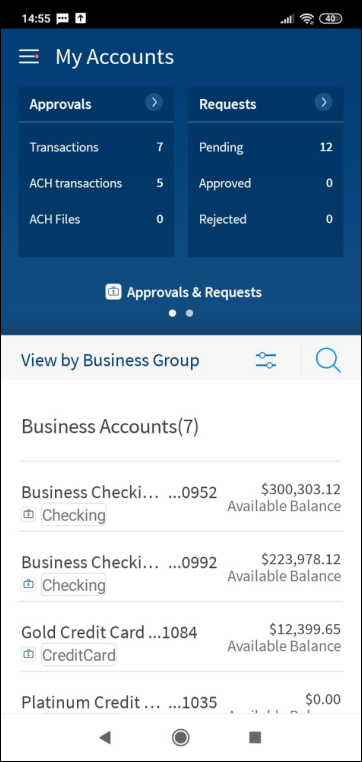Tap briefcase icon under Gold Credit Card
The width and height of the screenshot is (362, 762).
[29, 655]
